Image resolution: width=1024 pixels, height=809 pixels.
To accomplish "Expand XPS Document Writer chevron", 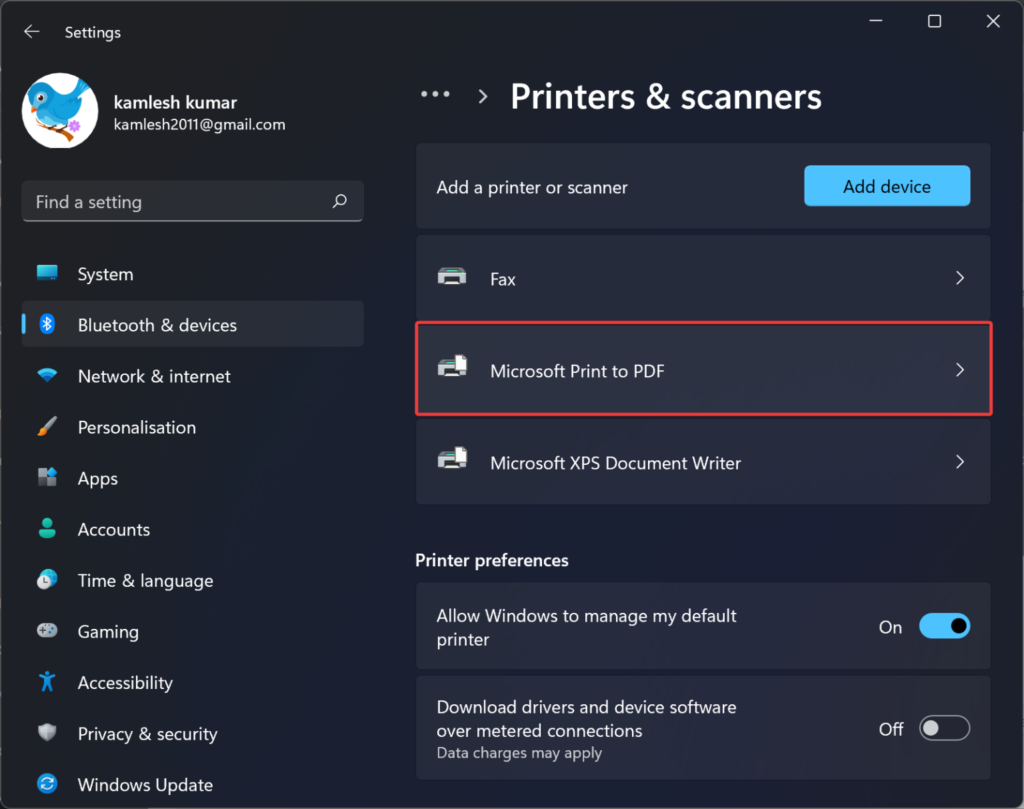I will point(959,462).
